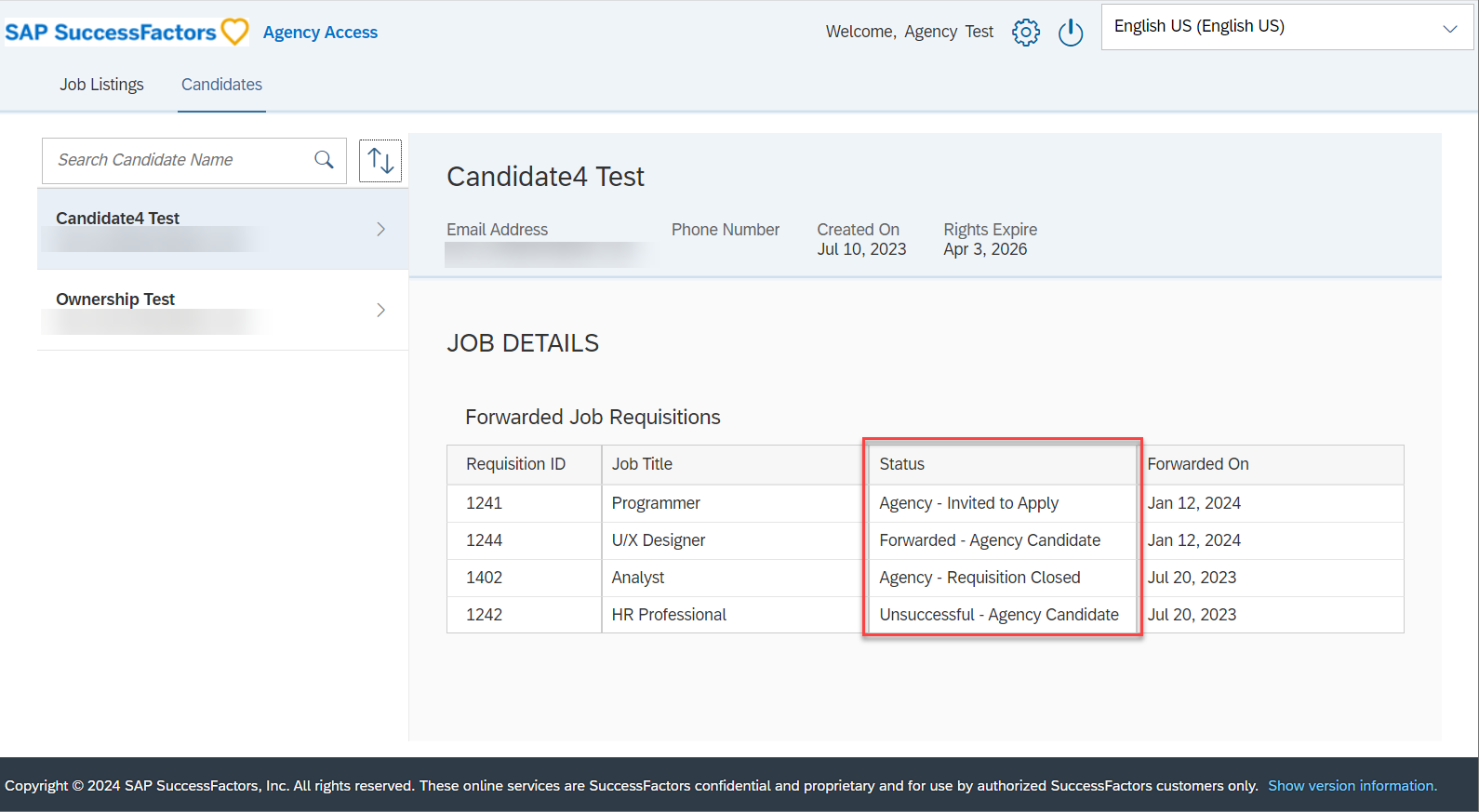Image resolution: width=1479 pixels, height=812 pixels.
Task: Click Candidate4 Test detail heading
Action: tap(545, 177)
